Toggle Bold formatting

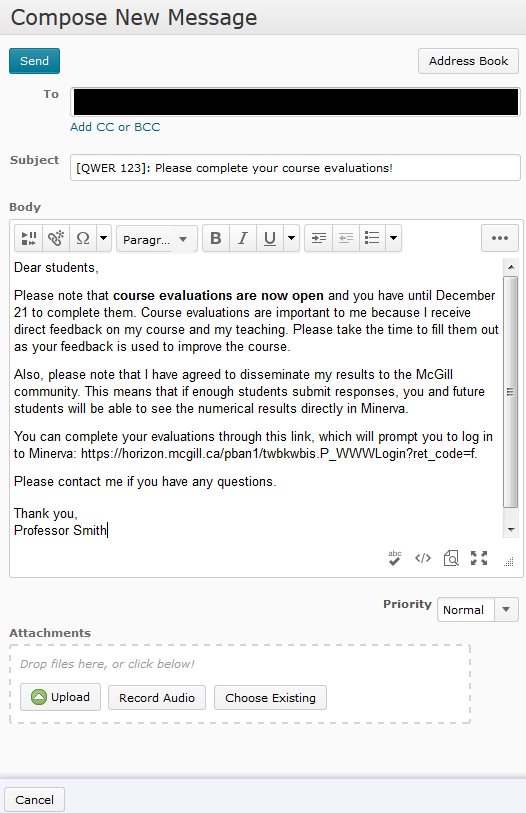click(216, 239)
